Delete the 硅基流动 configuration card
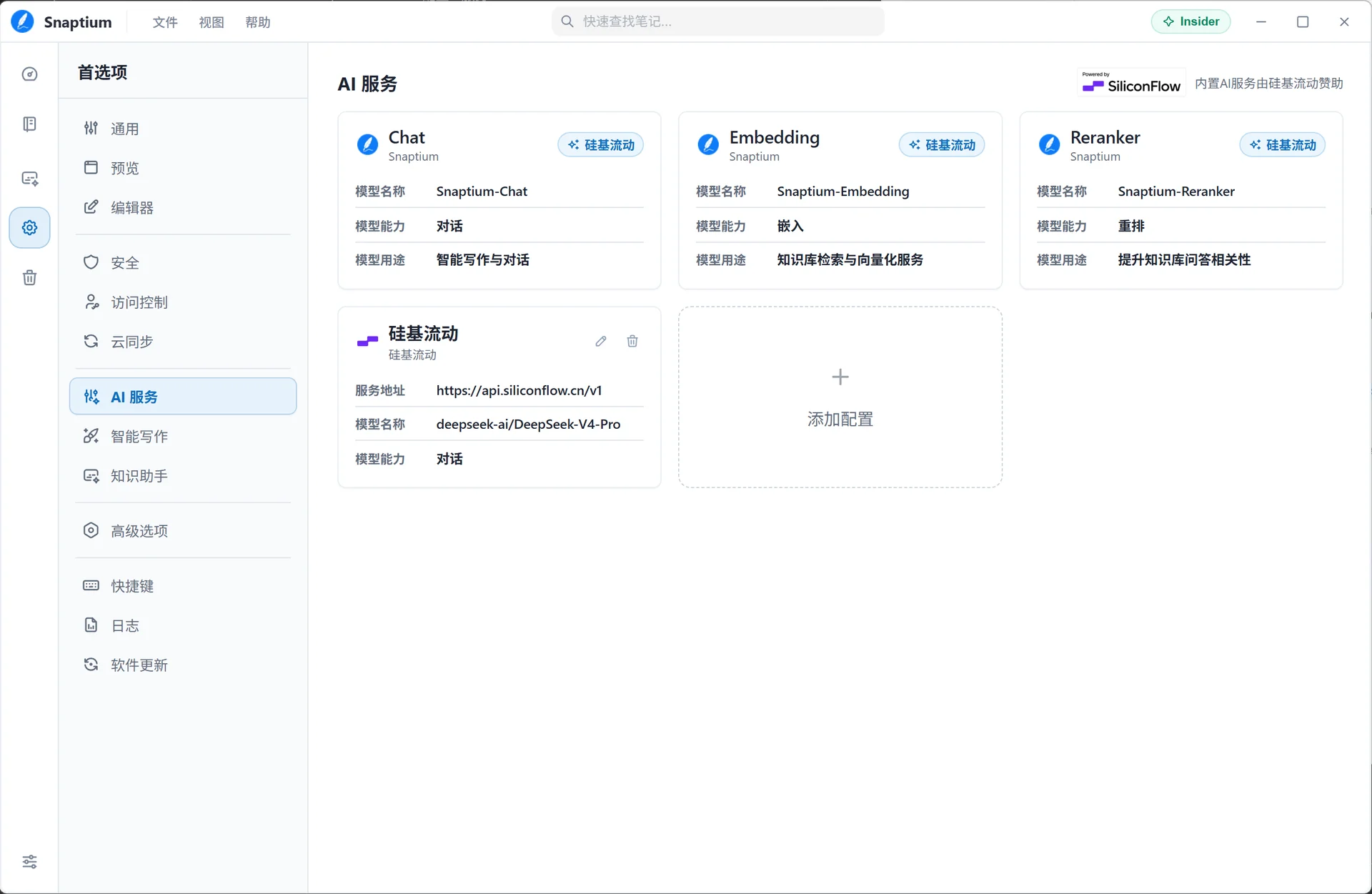 point(632,342)
